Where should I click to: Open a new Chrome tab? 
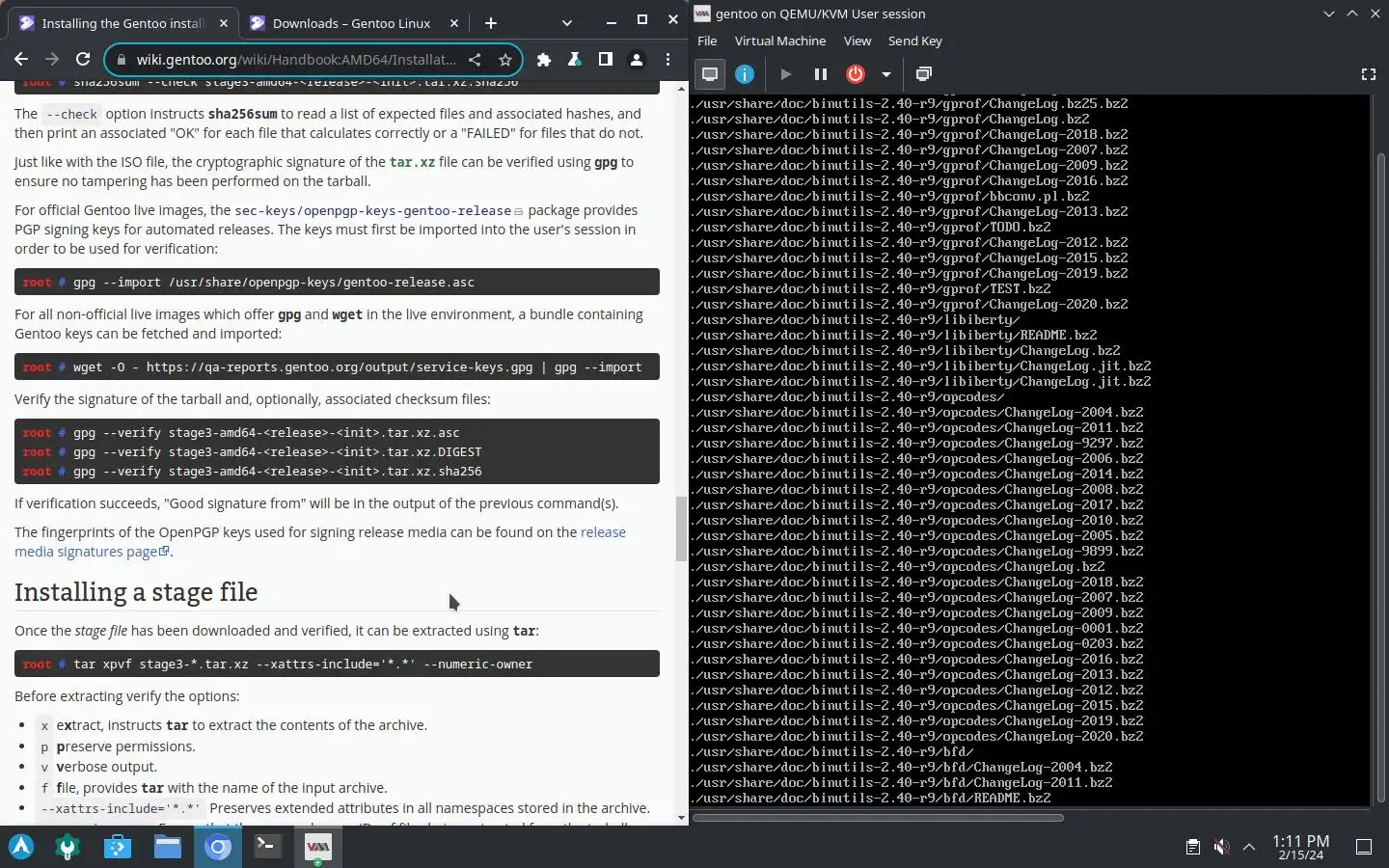[x=491, y=23]
